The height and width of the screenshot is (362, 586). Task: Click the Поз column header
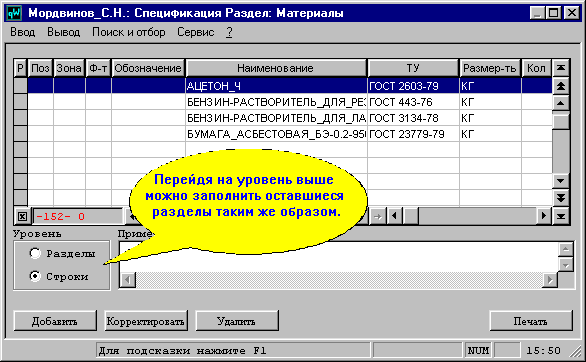40,68
